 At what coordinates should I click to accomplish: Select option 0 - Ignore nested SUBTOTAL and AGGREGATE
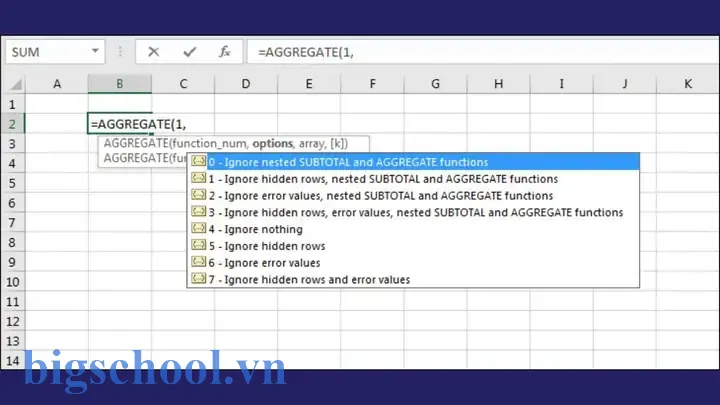(413, 162)
